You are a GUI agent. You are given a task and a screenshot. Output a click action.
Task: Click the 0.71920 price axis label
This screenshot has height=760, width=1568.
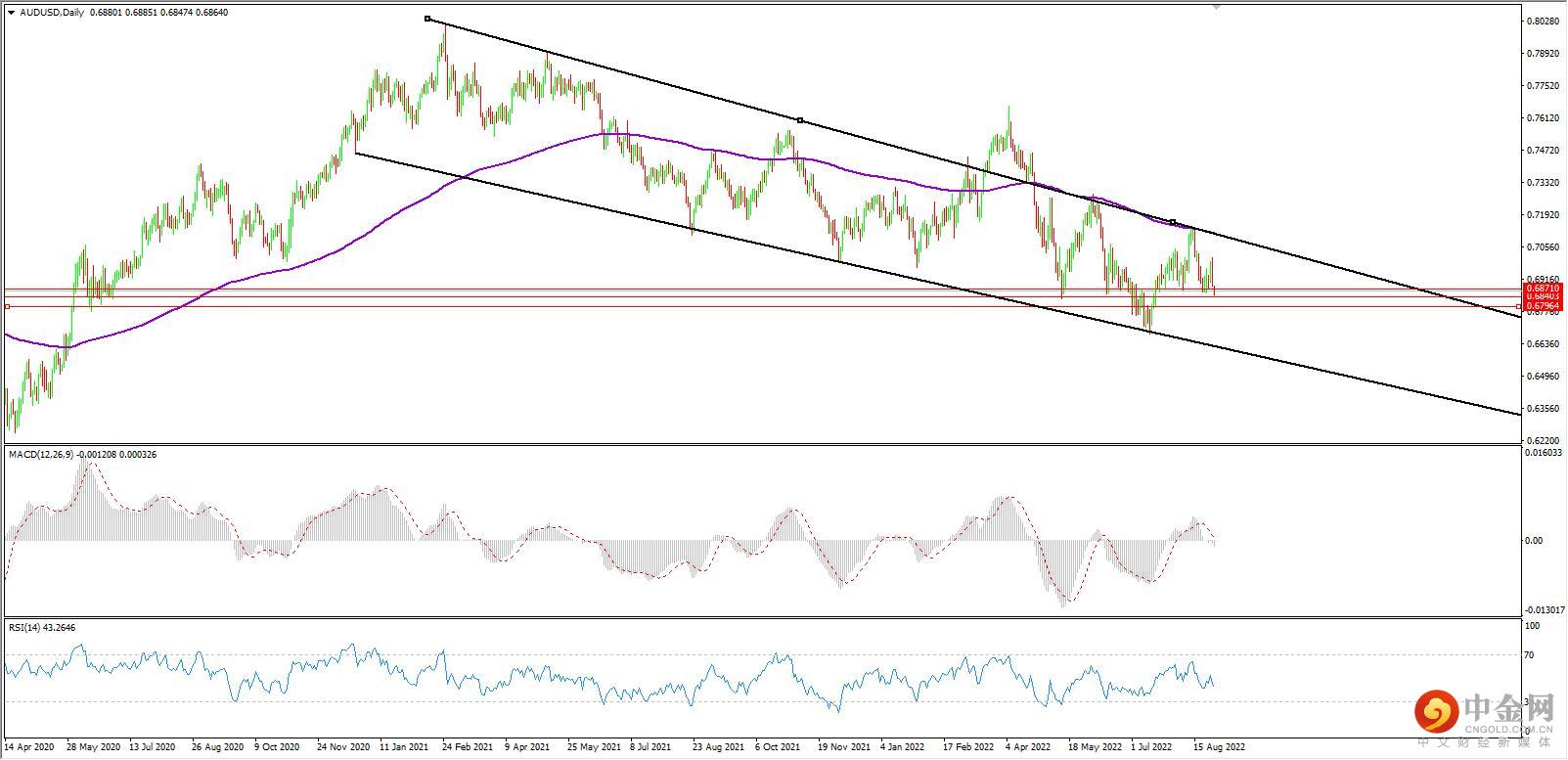[x=1543, y=214]
